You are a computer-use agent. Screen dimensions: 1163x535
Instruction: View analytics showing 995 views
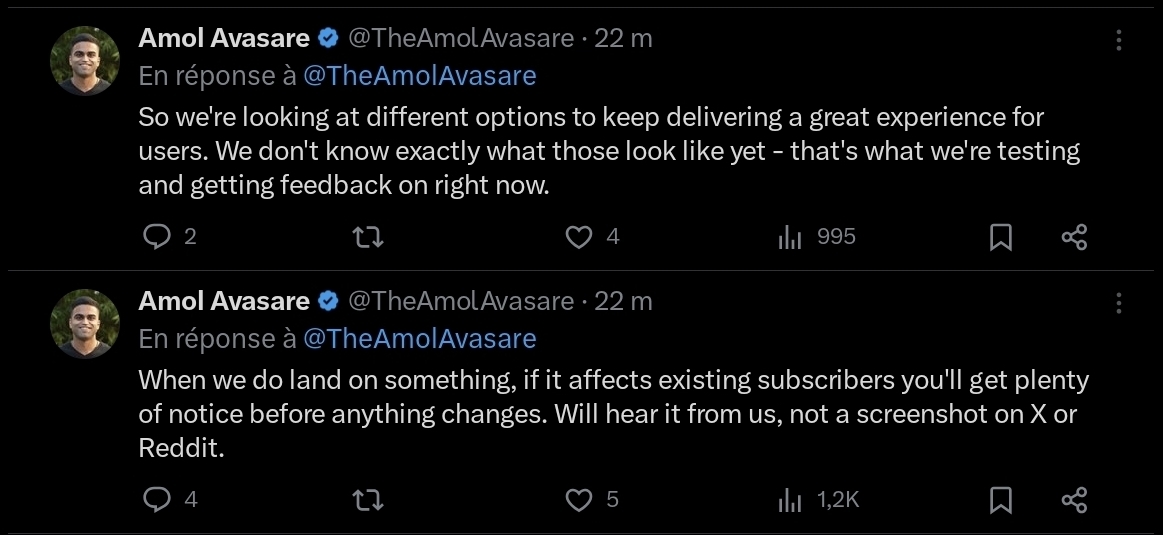point(791,237)
